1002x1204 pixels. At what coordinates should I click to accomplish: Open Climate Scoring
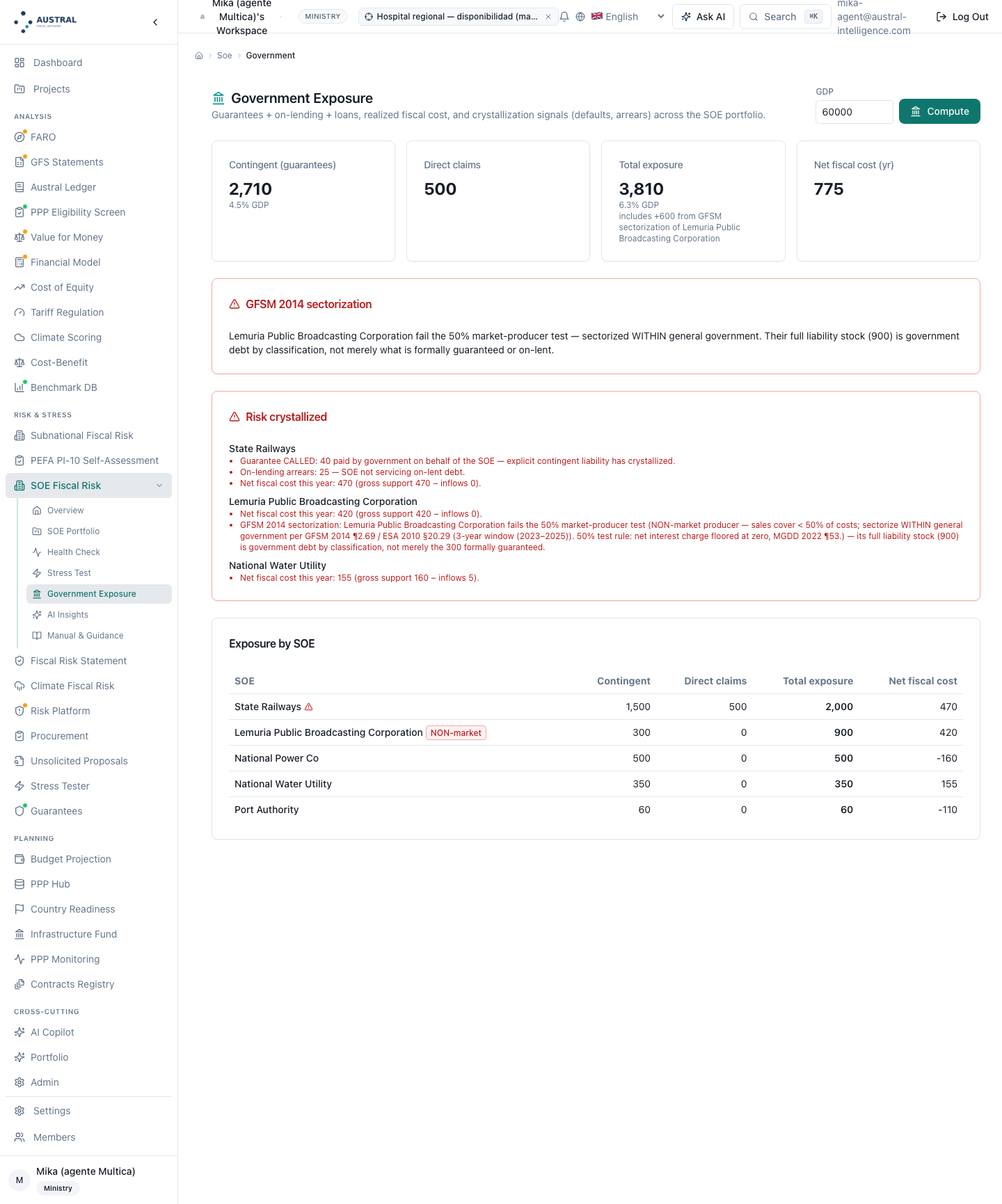(x=88, y=337)
